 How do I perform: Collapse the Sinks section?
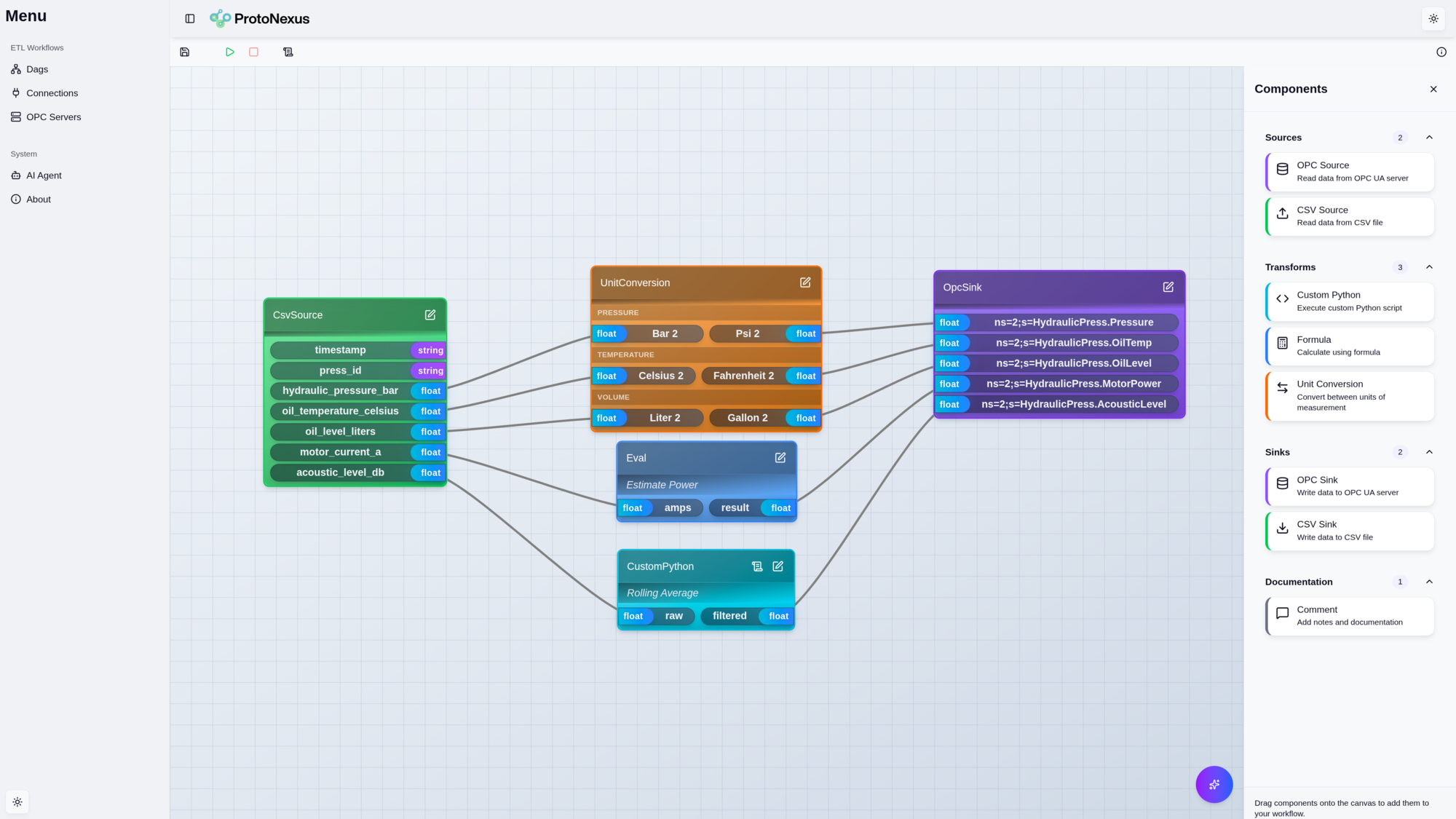(x=1429, y=452)
